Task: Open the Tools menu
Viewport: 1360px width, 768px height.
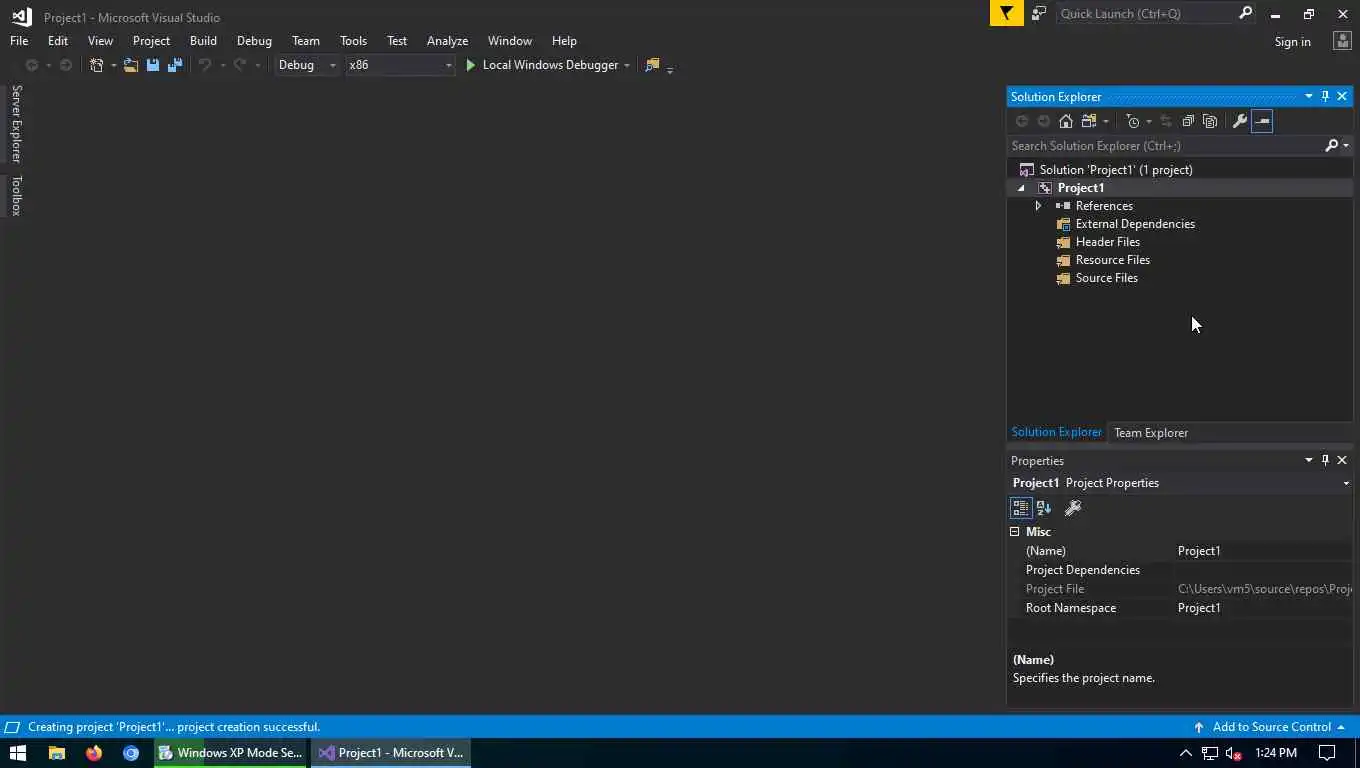Action: tap(353, 41)
